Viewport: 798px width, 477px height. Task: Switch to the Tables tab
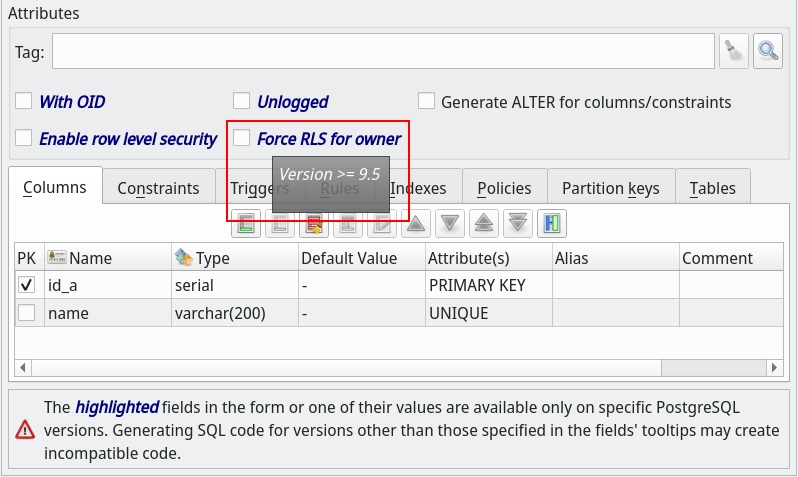[712, 188]
